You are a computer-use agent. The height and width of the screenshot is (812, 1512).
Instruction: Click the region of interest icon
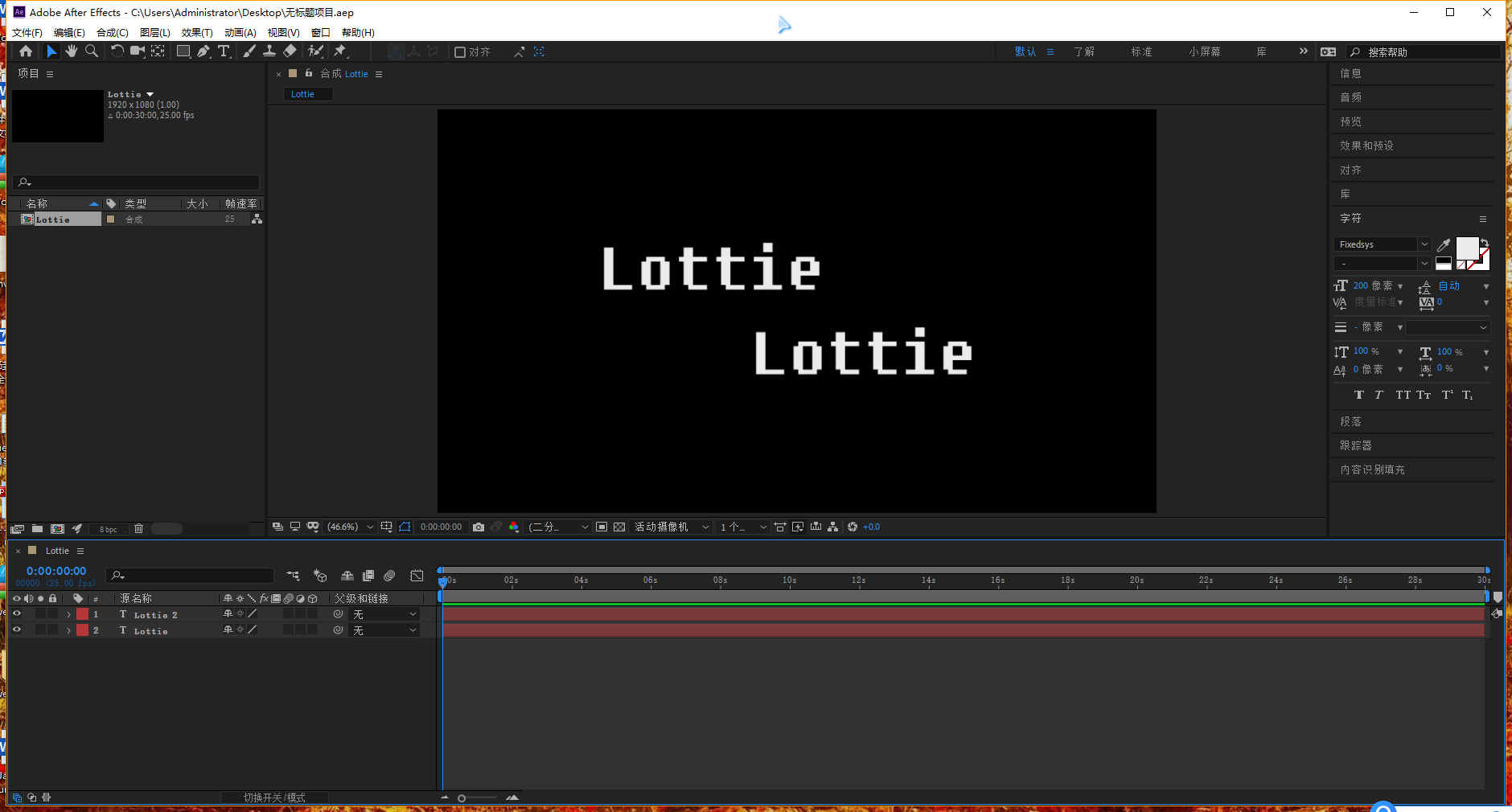(602, 527)
